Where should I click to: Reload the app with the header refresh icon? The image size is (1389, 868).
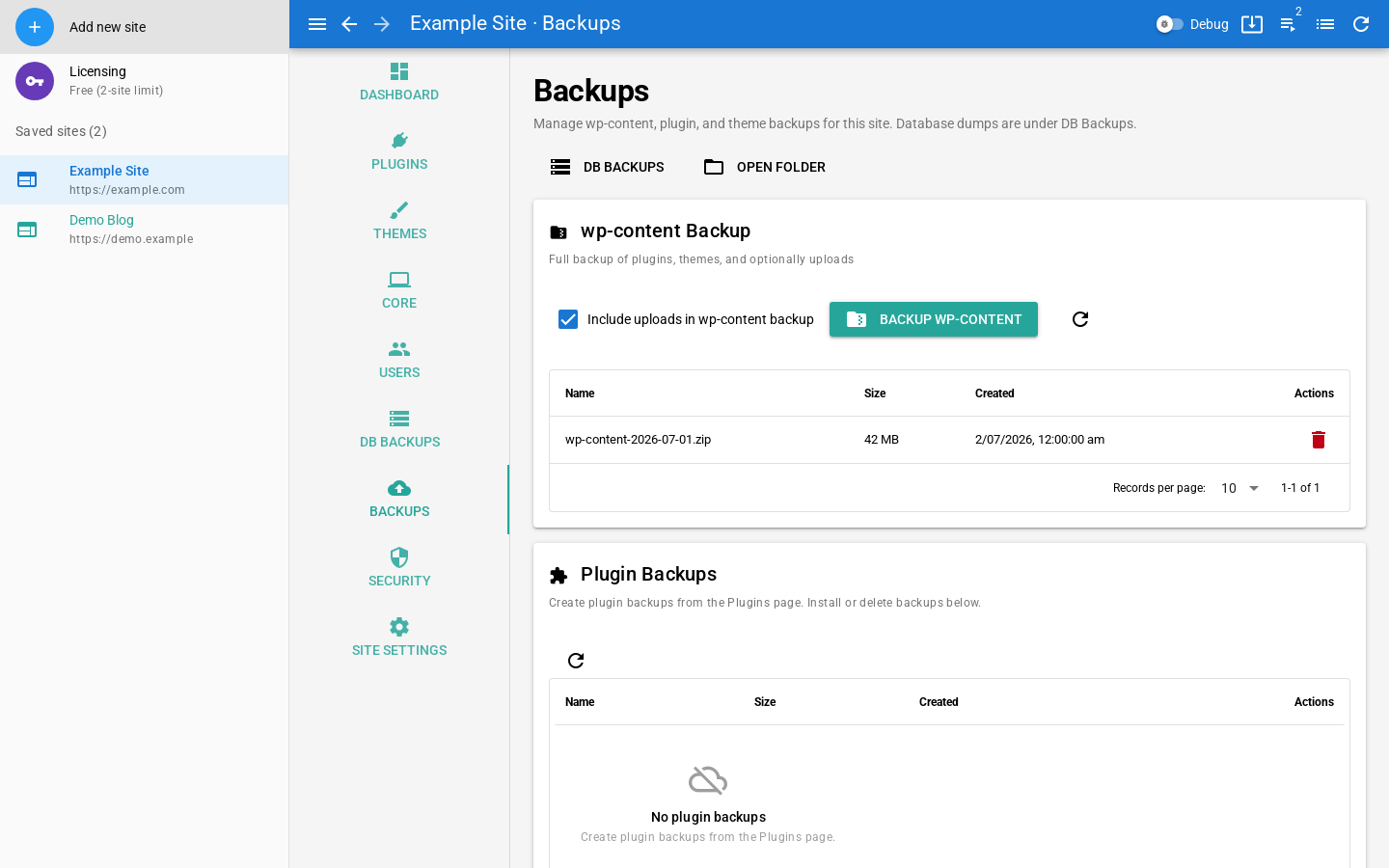point(1361,24)
